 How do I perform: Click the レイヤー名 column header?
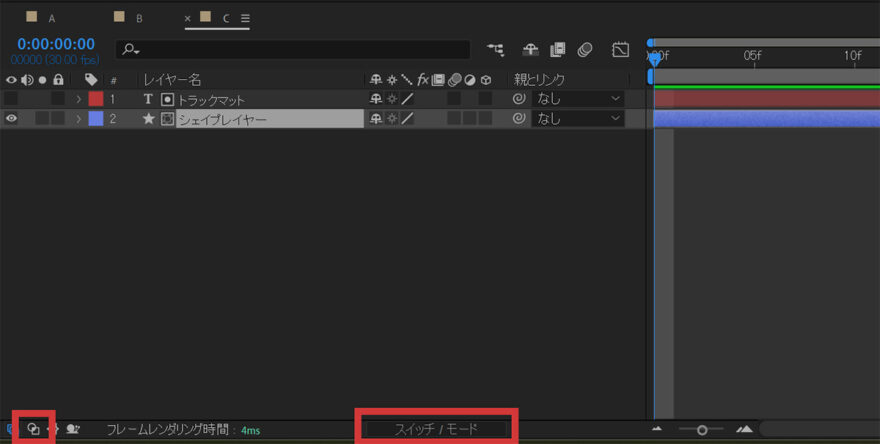(x=172, y=80)
